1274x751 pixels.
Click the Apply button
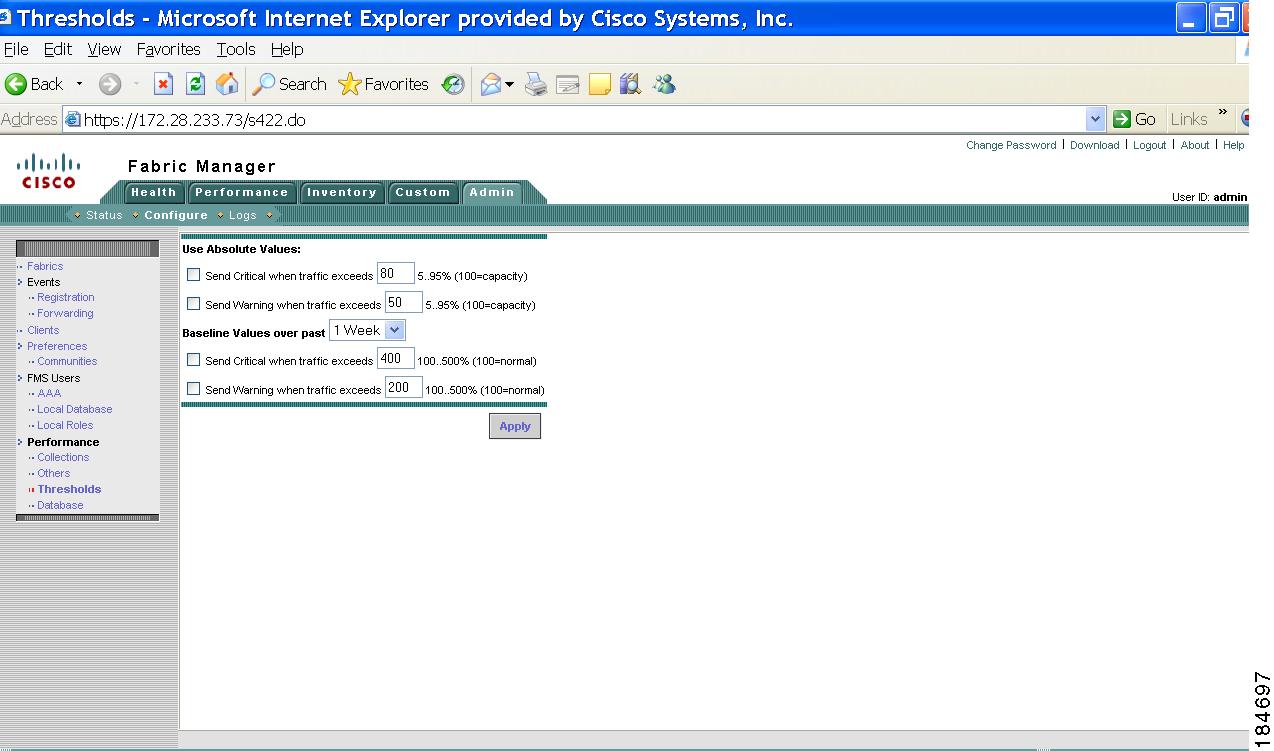pyautogui.click(x=515, y=426)
